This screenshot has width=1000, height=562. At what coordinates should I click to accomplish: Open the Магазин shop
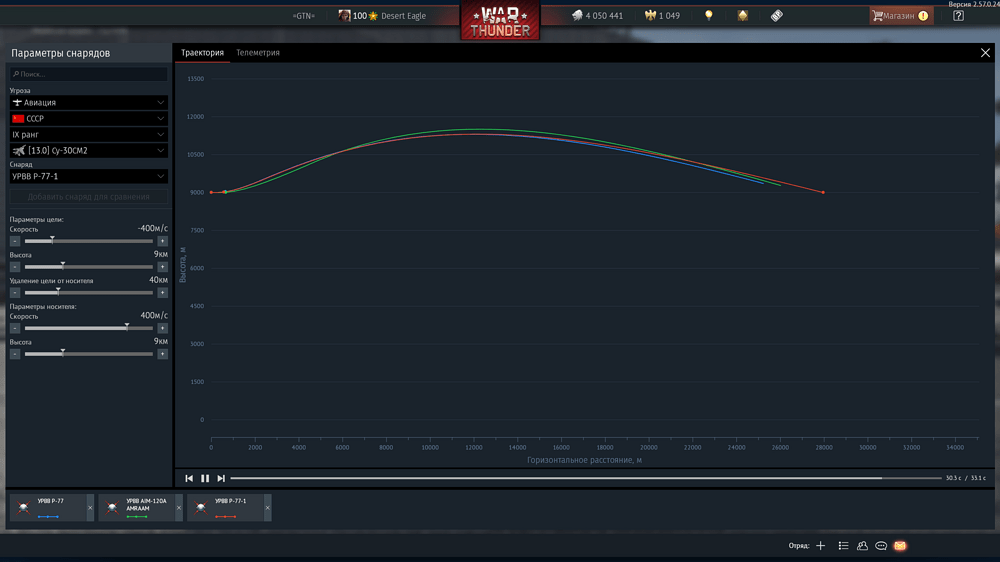901,15
